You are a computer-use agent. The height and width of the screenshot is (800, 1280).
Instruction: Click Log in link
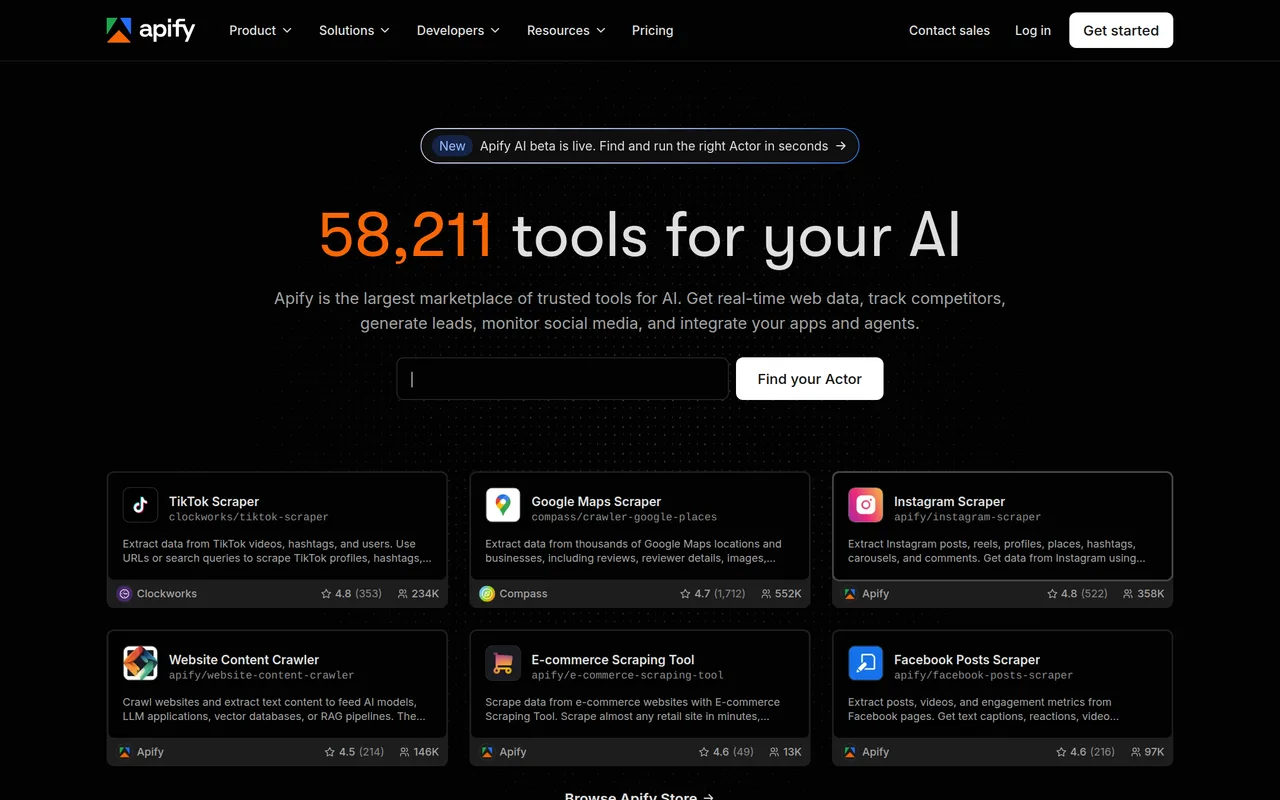[1033, 30]
